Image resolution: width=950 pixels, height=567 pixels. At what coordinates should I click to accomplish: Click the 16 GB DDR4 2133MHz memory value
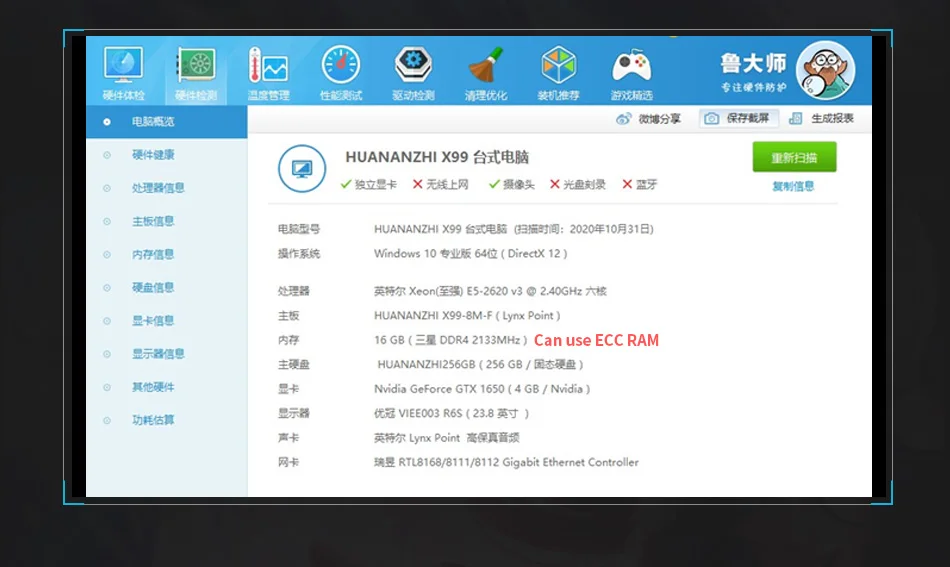(451, 340)
